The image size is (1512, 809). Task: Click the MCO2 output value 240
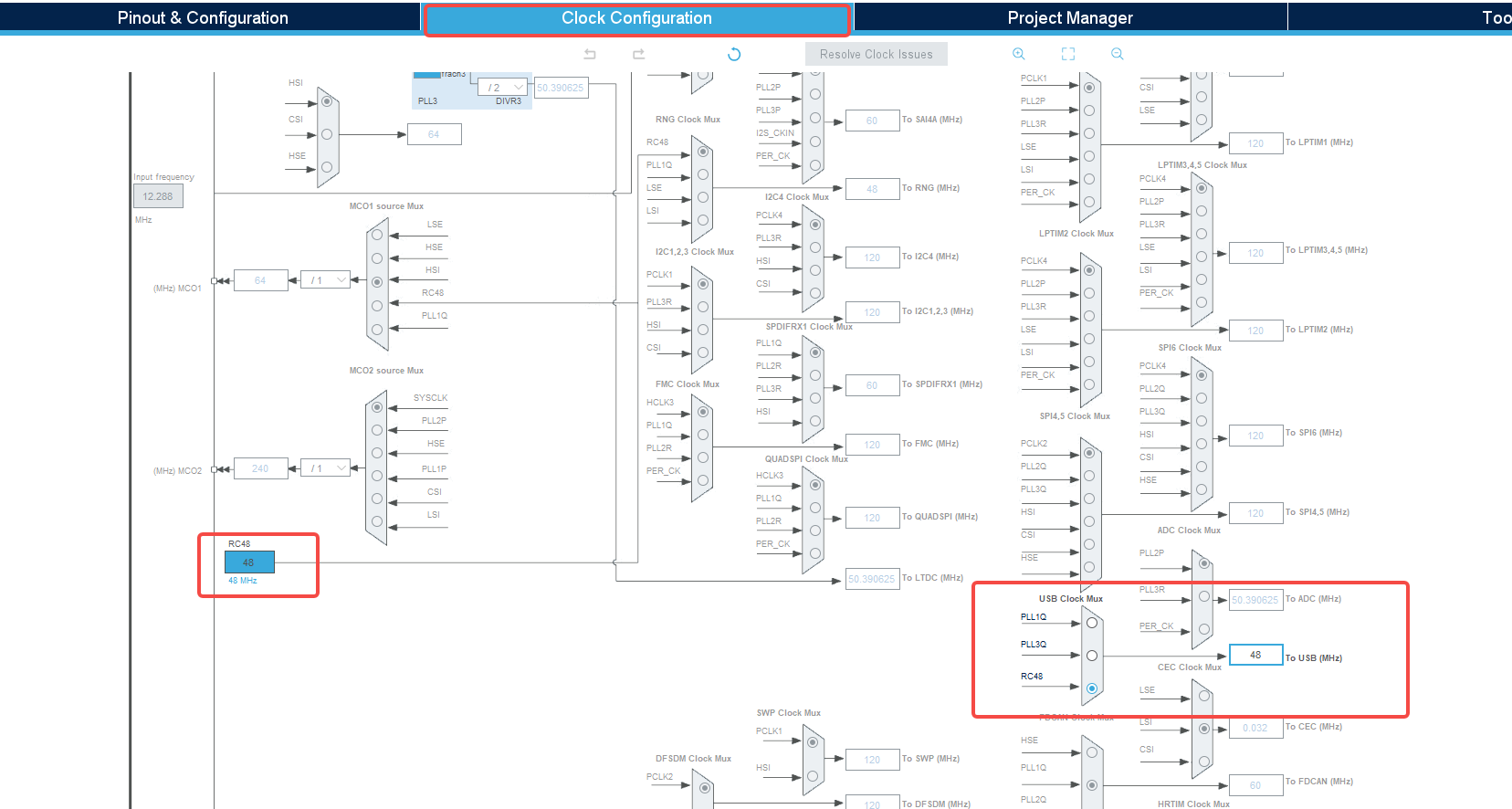[261, 468]
